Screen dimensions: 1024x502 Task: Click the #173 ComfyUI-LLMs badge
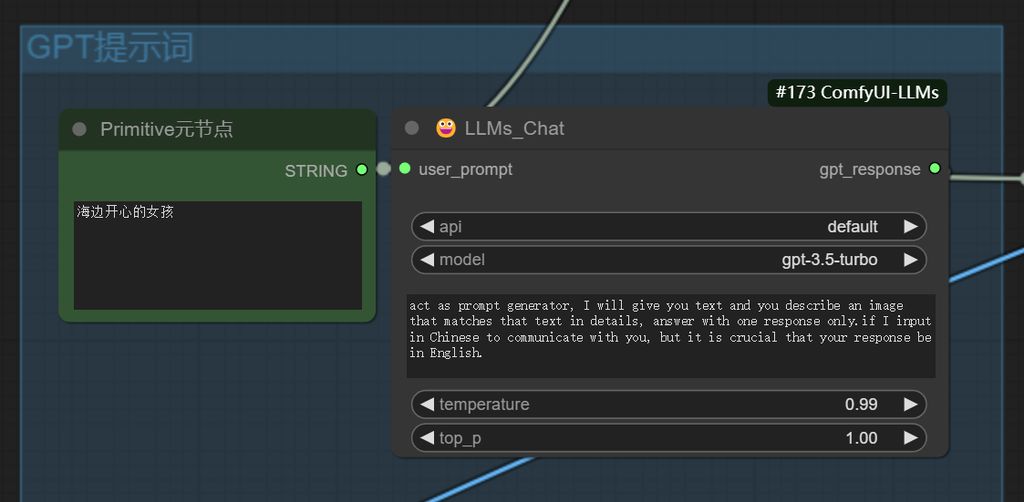[857, 93]
